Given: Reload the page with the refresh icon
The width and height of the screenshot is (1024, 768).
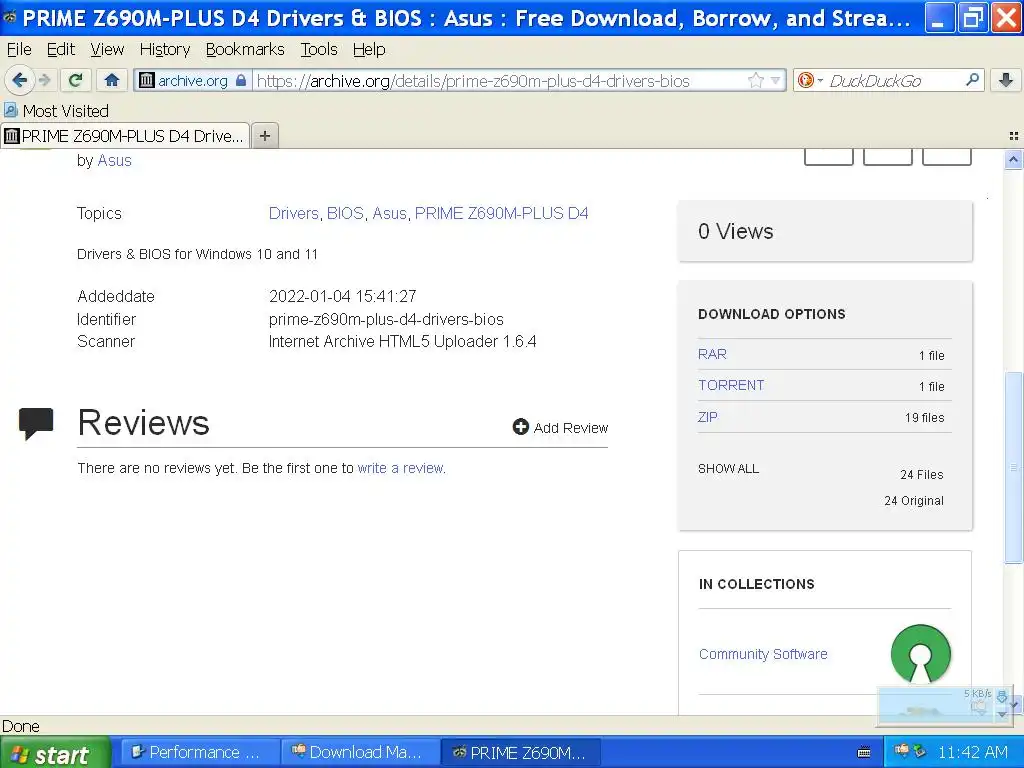Looking at the screenshot, I should [x=76, y=80].
